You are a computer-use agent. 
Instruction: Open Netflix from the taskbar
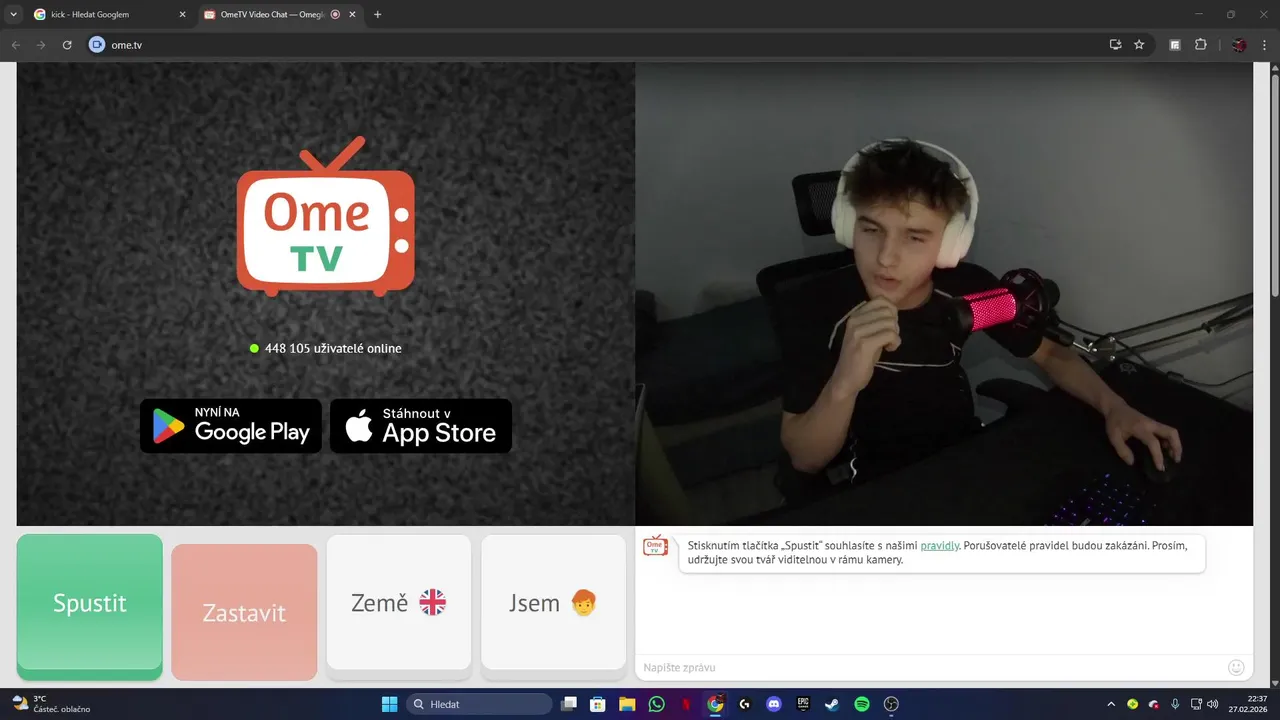pyautogui.click(x=686, y=704)
